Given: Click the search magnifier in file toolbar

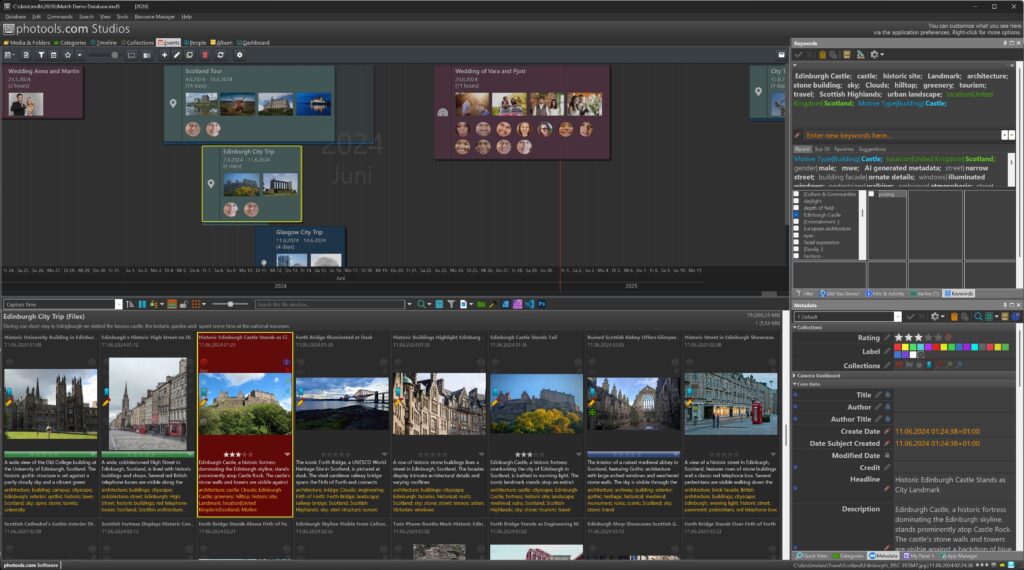Looking at the screenshot, I should (x=421, y=304).
